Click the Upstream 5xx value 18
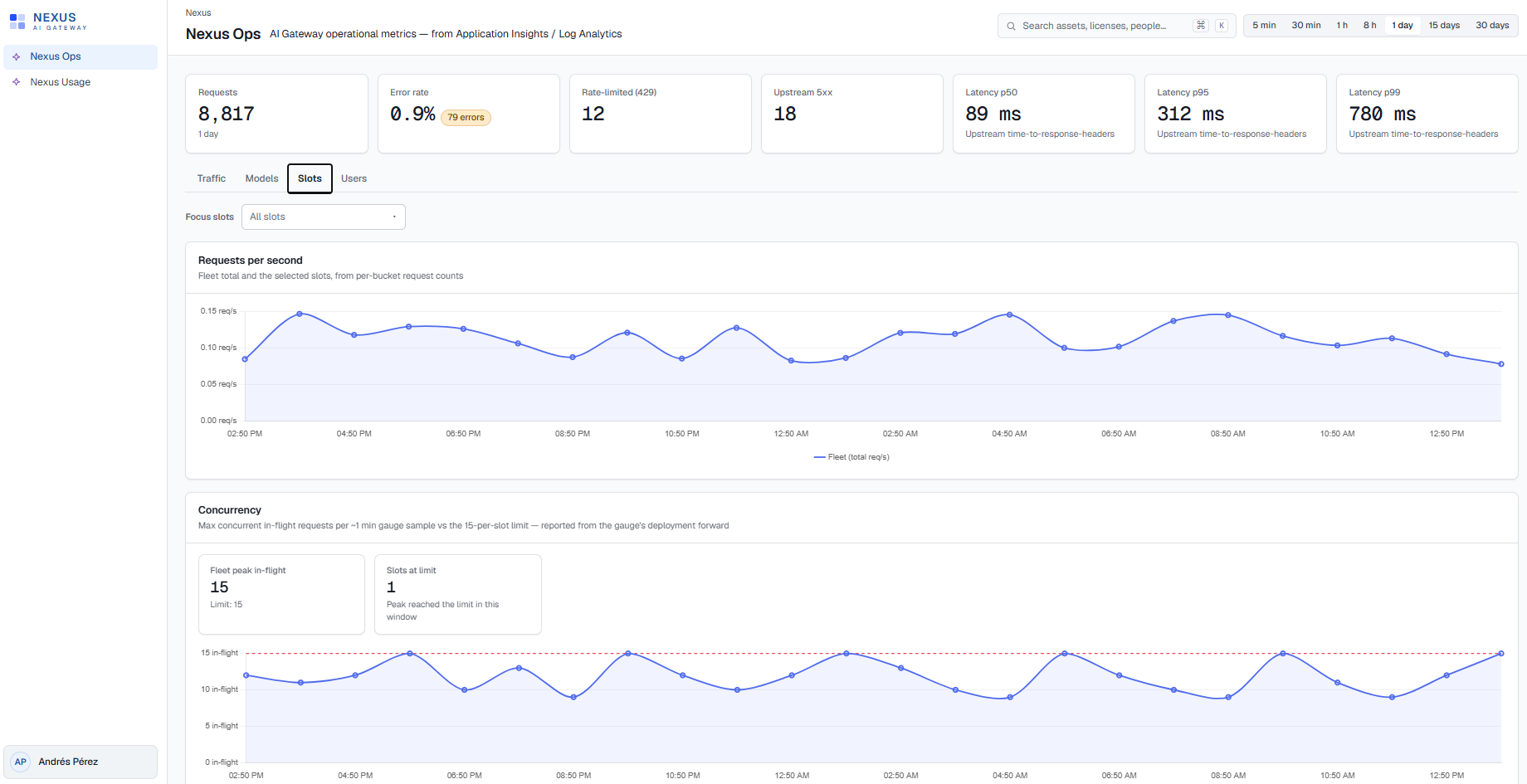The image size is (1527, 784). (x=785, y=114)
